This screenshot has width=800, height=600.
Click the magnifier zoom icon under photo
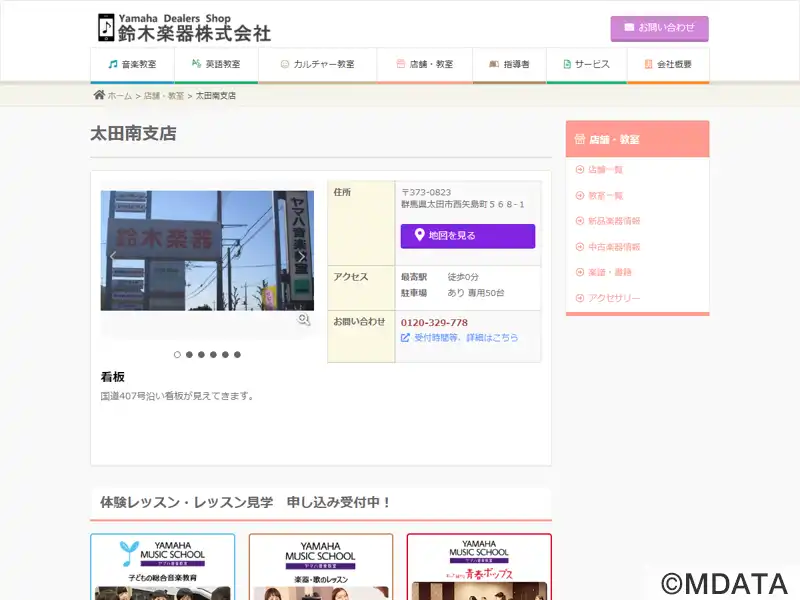(304, 320)
